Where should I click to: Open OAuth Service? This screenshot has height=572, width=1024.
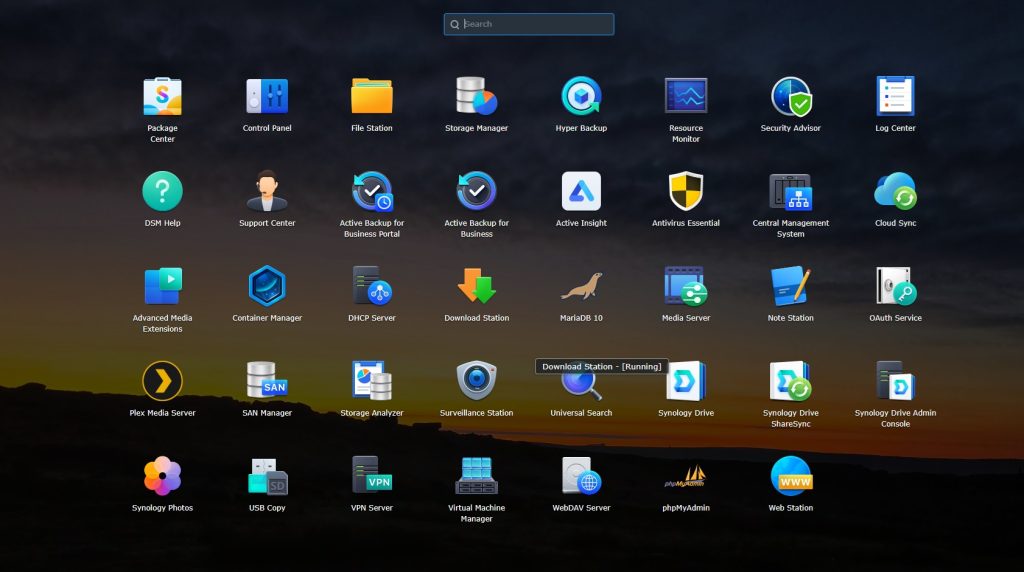[x=895, y=286]
